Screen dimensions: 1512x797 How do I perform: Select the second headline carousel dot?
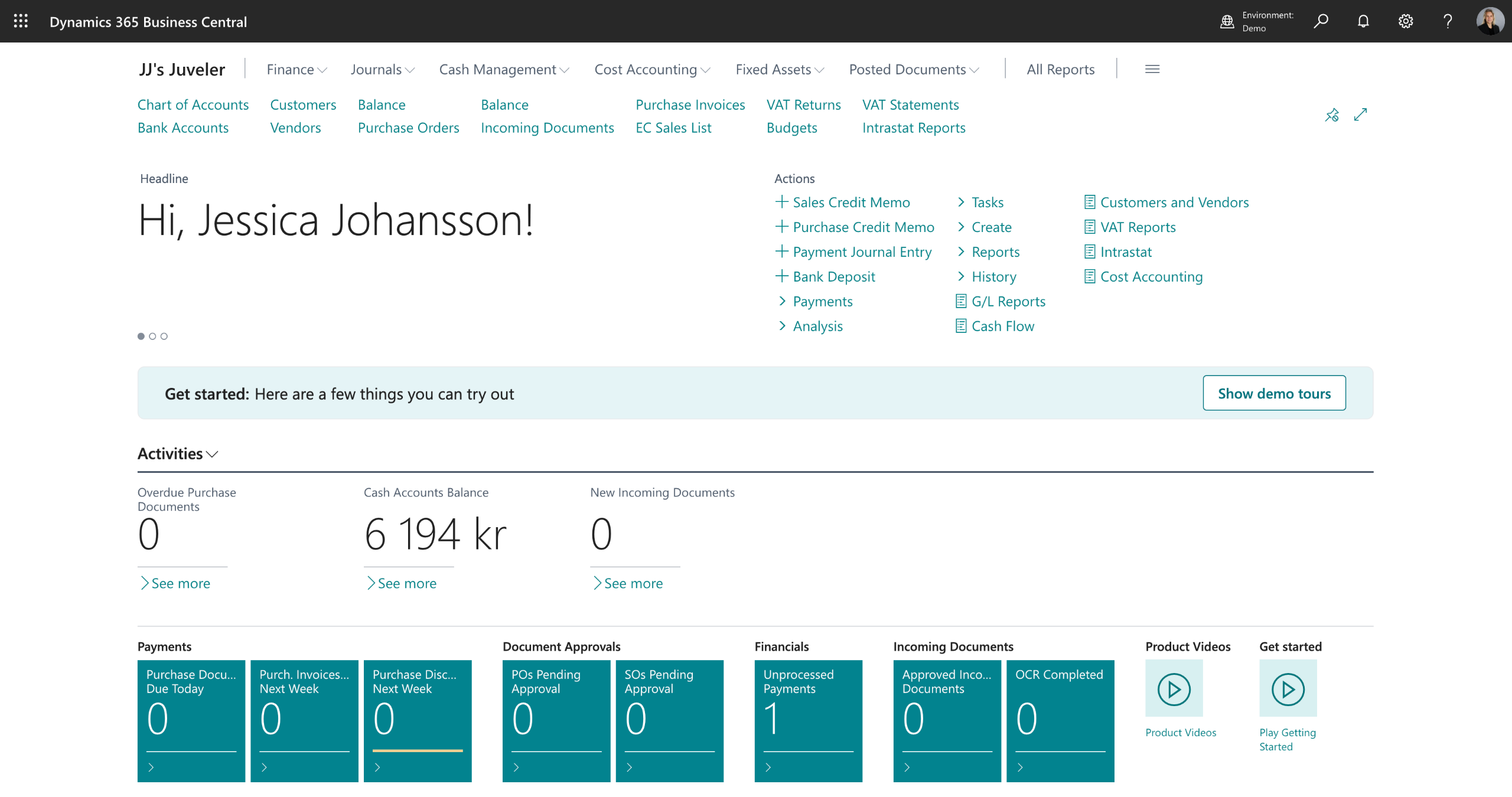tap(152, 337)
